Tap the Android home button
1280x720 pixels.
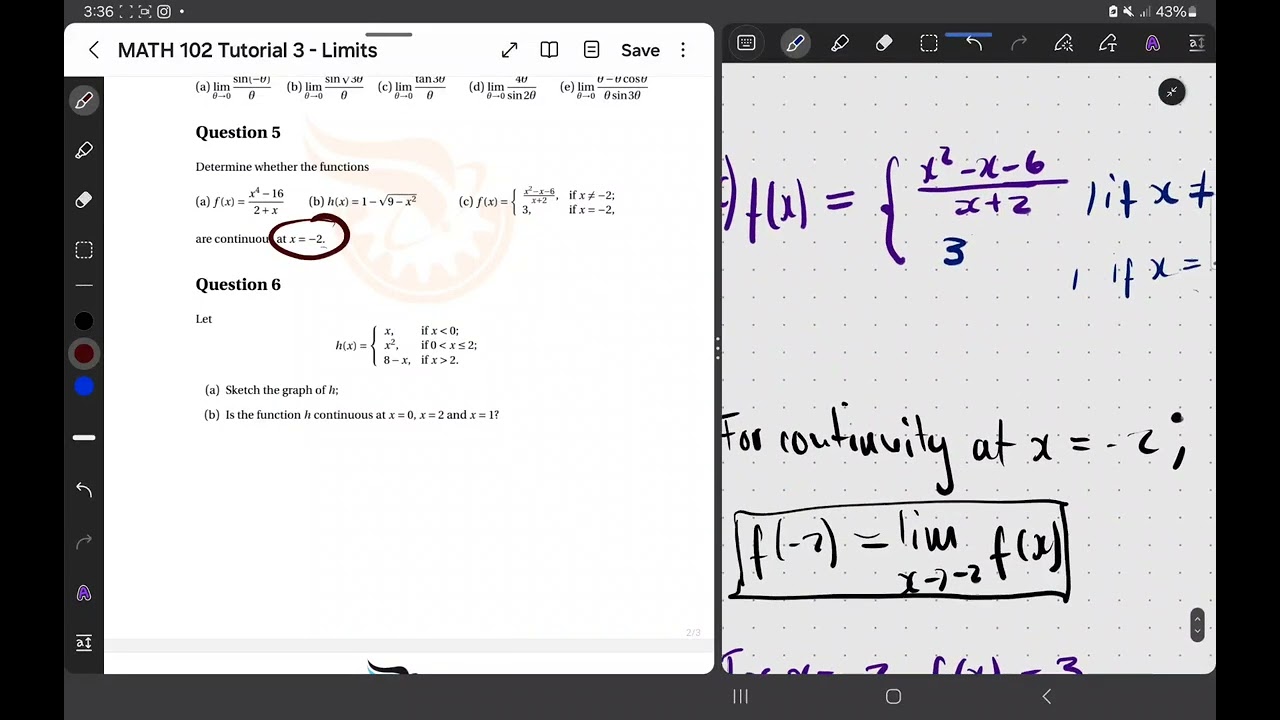click(x=894, y=696)
